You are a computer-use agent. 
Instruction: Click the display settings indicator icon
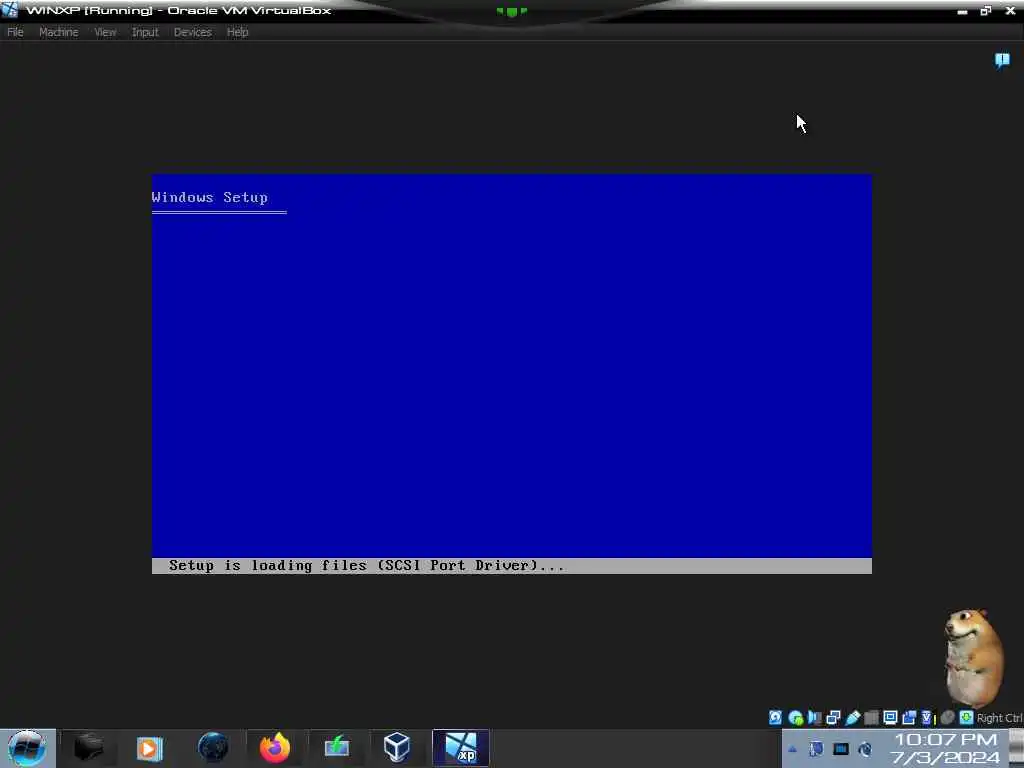tap(890, 718)
